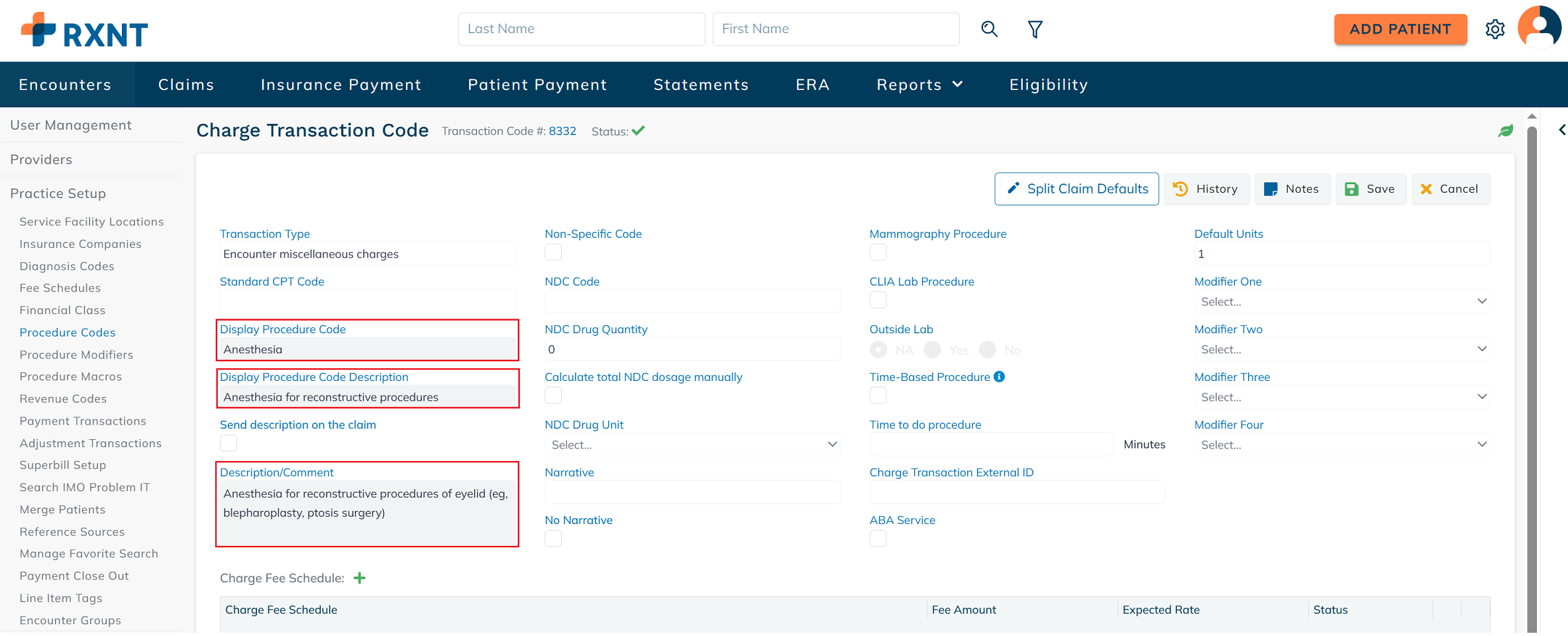
Task: Enable the Non-Specific Code checkbox
Action: pyautogui.click(x=553, y=252)
